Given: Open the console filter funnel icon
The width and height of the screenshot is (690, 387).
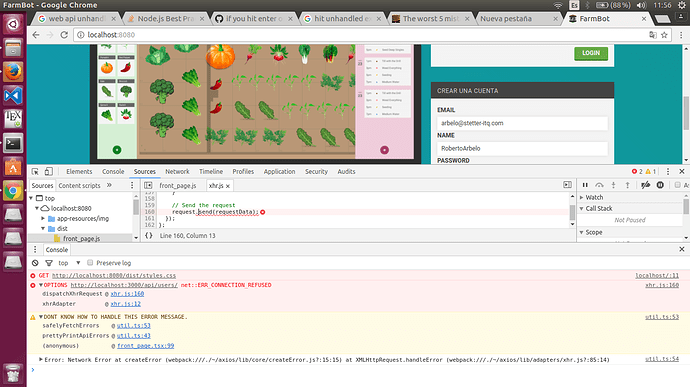Looking at the screenshot, I should (49, 263).
